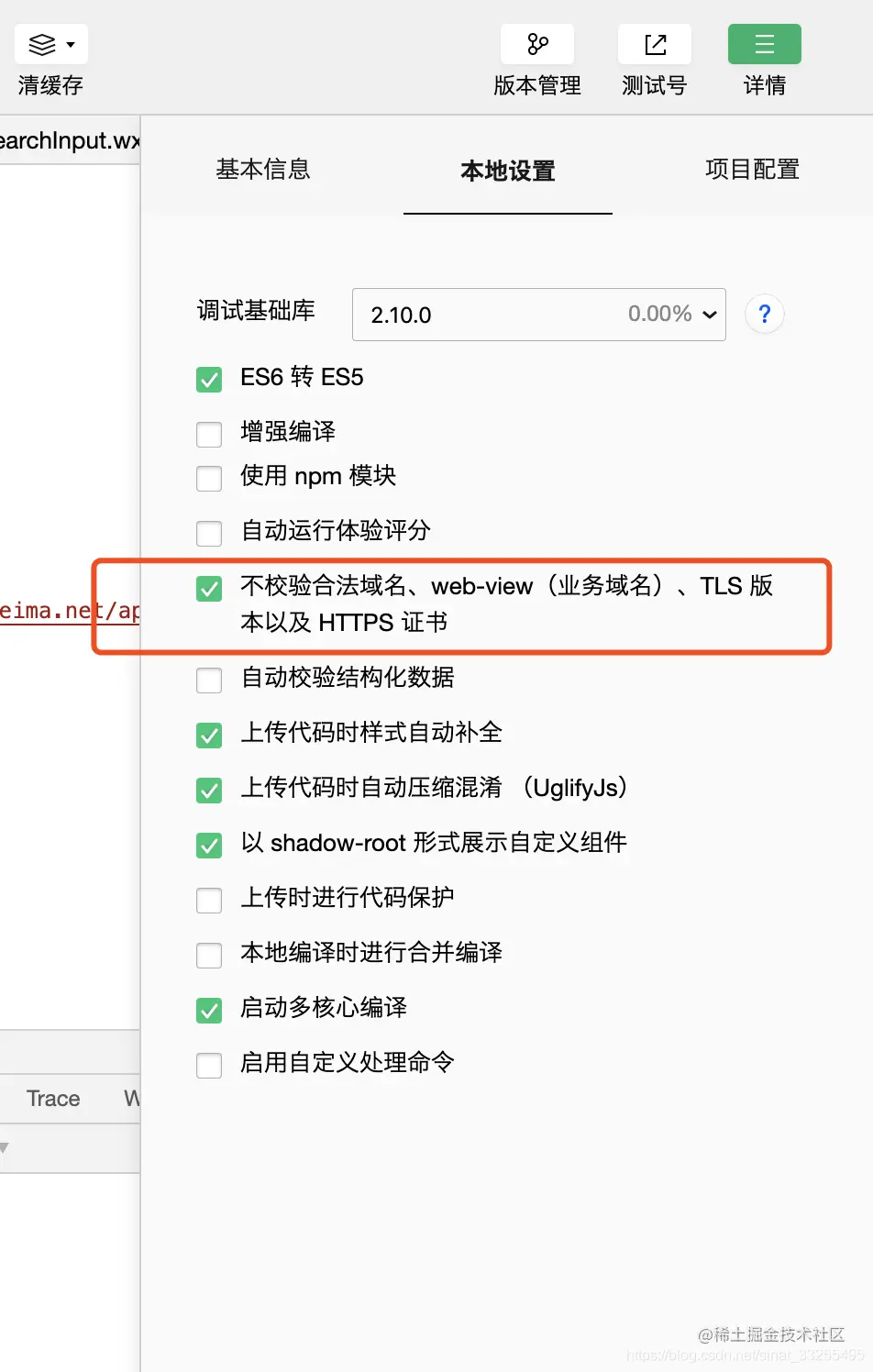
Task: Open the 项目配置 tab
Action: (x=752, y=171)
